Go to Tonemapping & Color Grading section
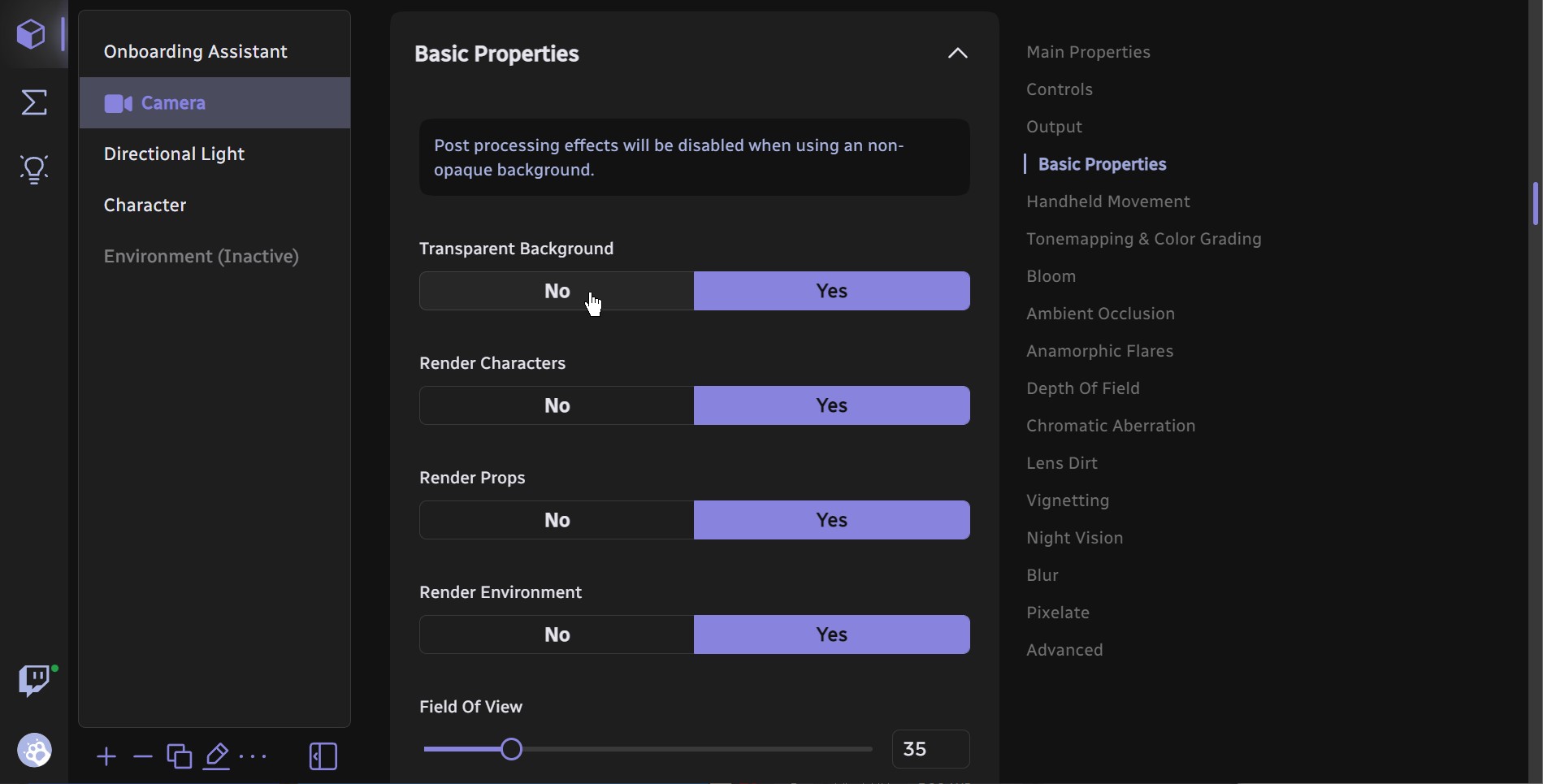The height and width of the screenshot is (784, 1543). tap(1143, 239)
